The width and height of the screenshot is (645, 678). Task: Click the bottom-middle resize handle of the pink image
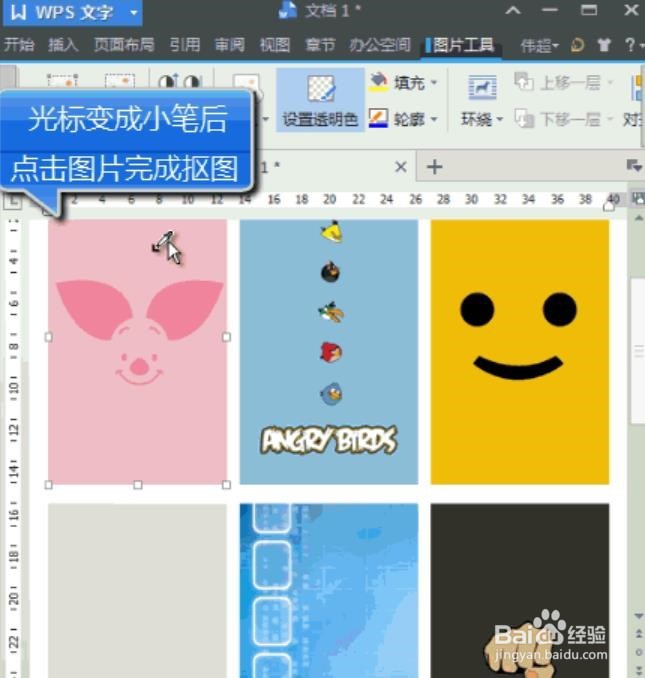[x=137, y=485]
